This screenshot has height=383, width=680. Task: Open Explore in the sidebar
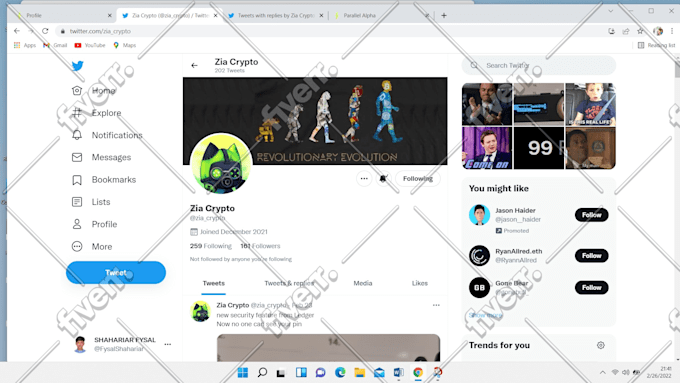(x=96, y=113)
